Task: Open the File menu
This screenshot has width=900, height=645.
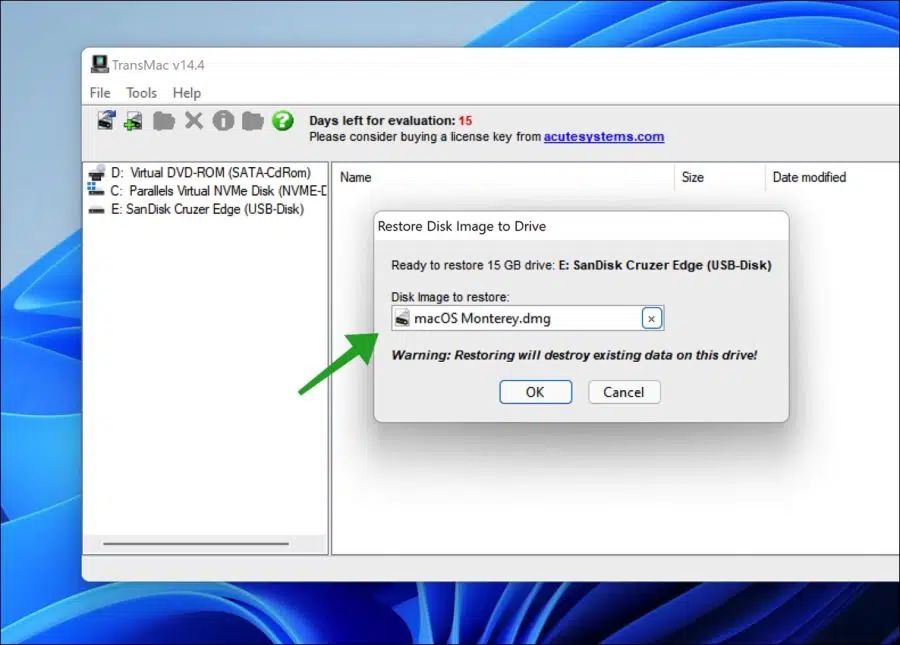Action: pyautogui.click(x=100, y=93)
